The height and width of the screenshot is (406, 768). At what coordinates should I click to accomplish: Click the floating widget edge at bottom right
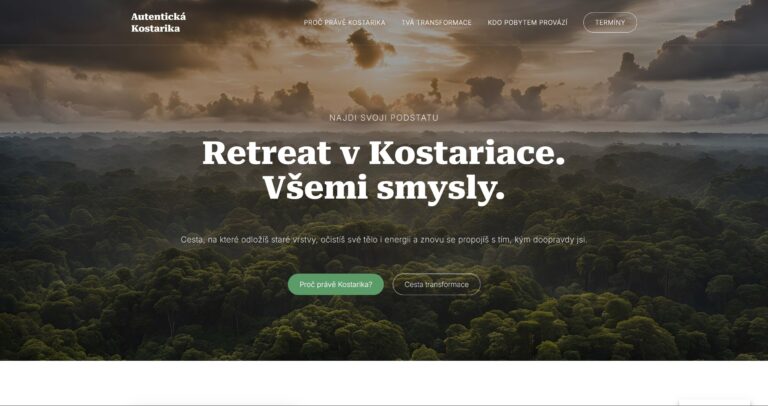[714, 403]
